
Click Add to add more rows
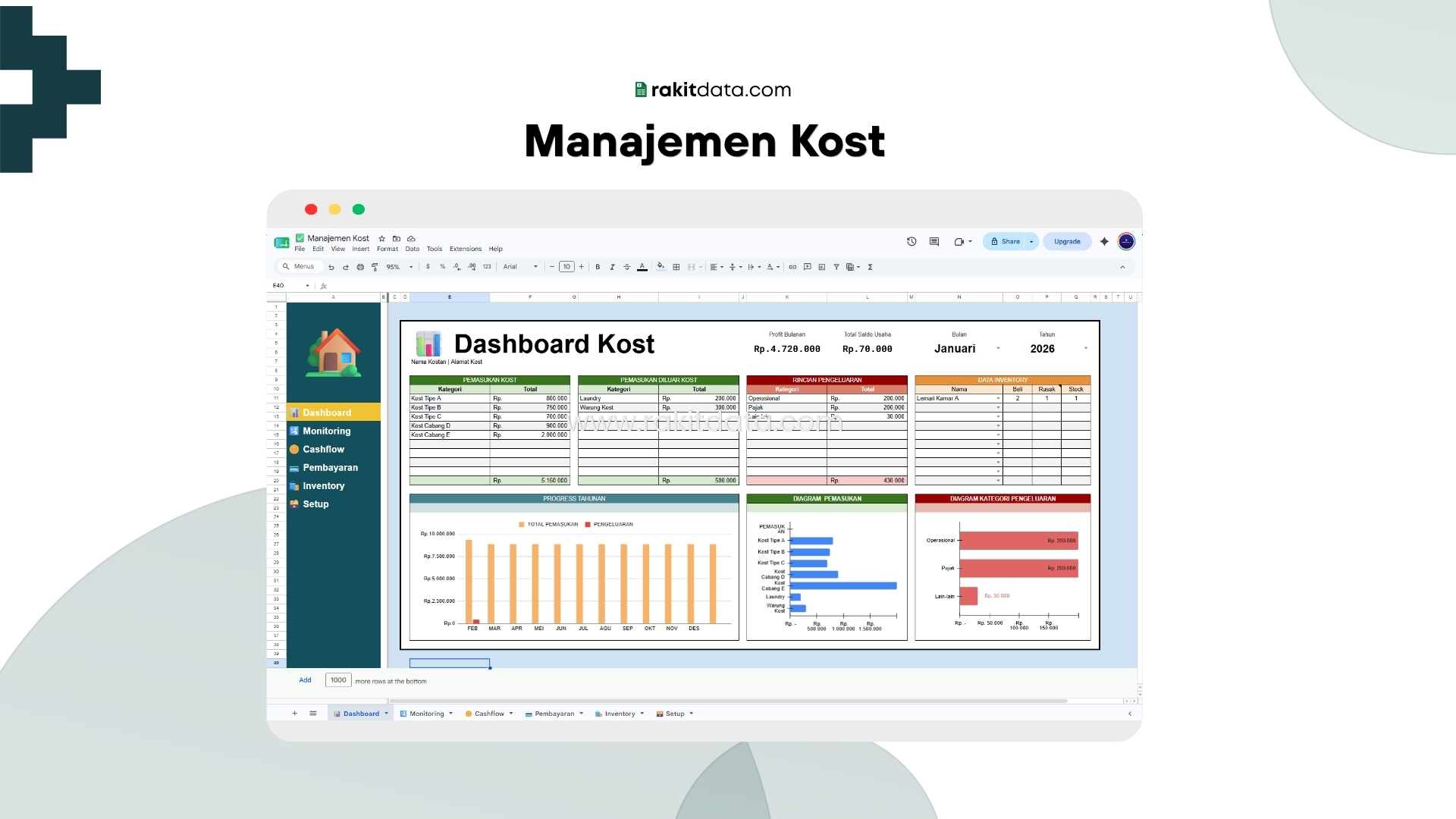305,680
